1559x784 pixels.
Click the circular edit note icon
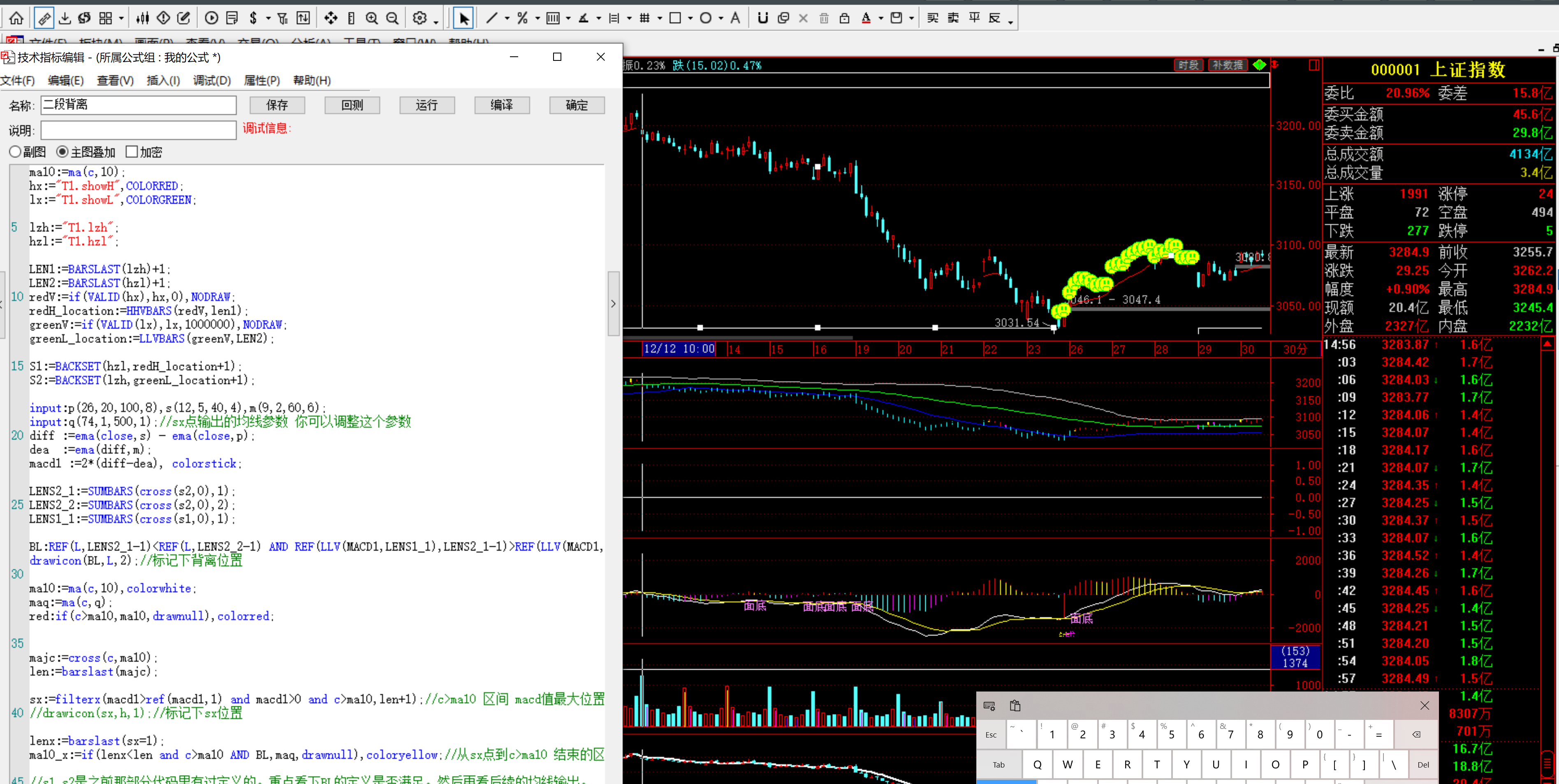[x=184, y=18]
